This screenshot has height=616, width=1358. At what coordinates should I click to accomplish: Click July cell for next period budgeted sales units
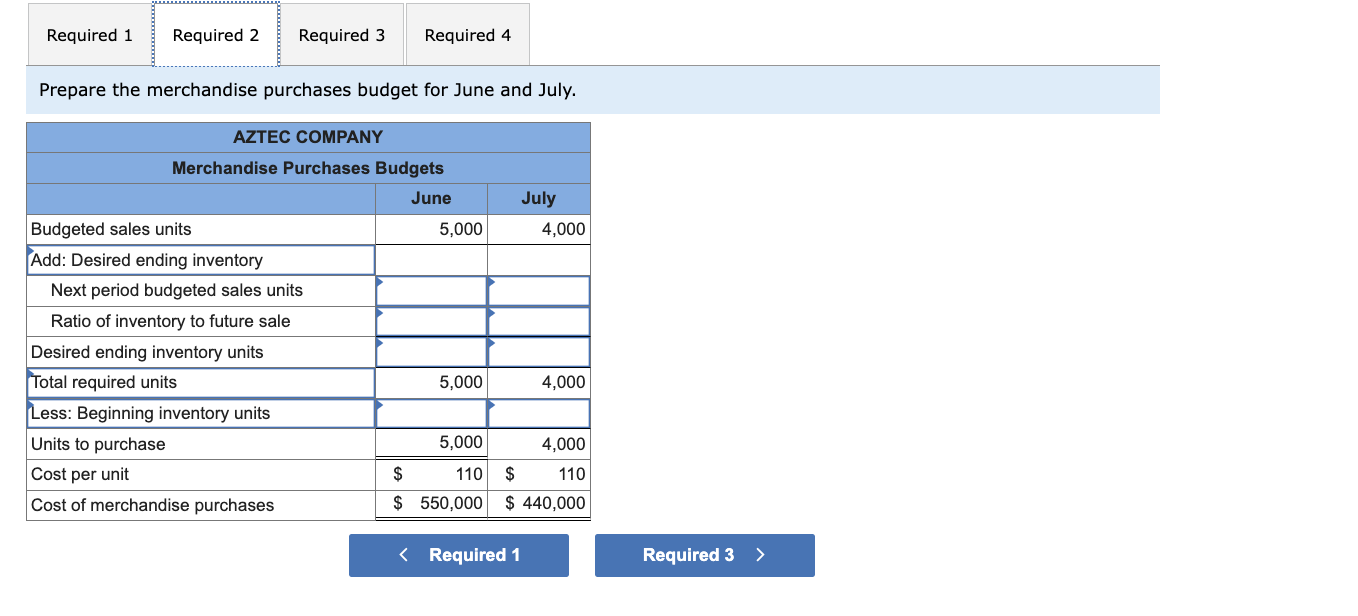[x=538, y=290]
